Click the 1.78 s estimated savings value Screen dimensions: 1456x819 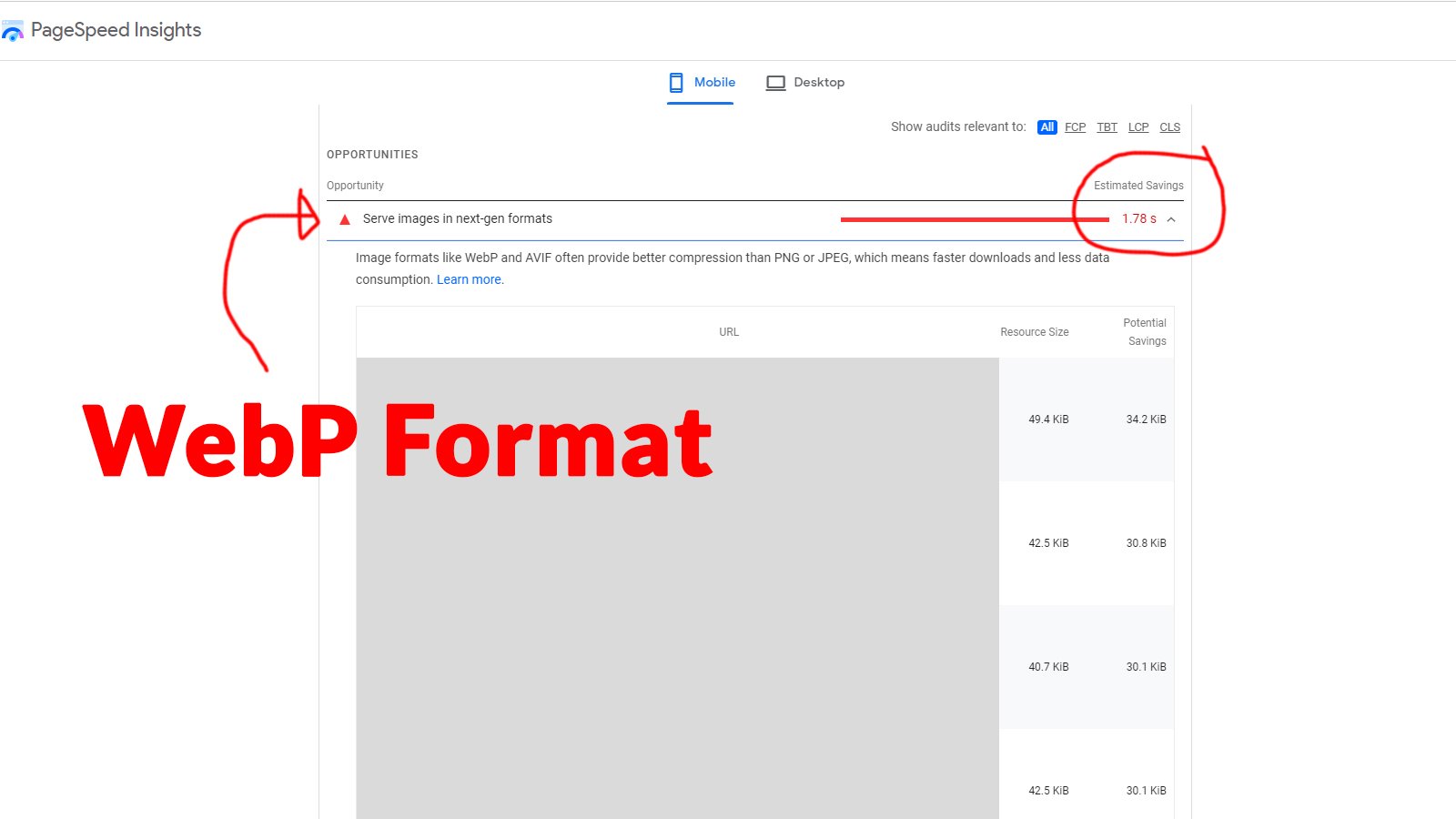click(1138, 218)
